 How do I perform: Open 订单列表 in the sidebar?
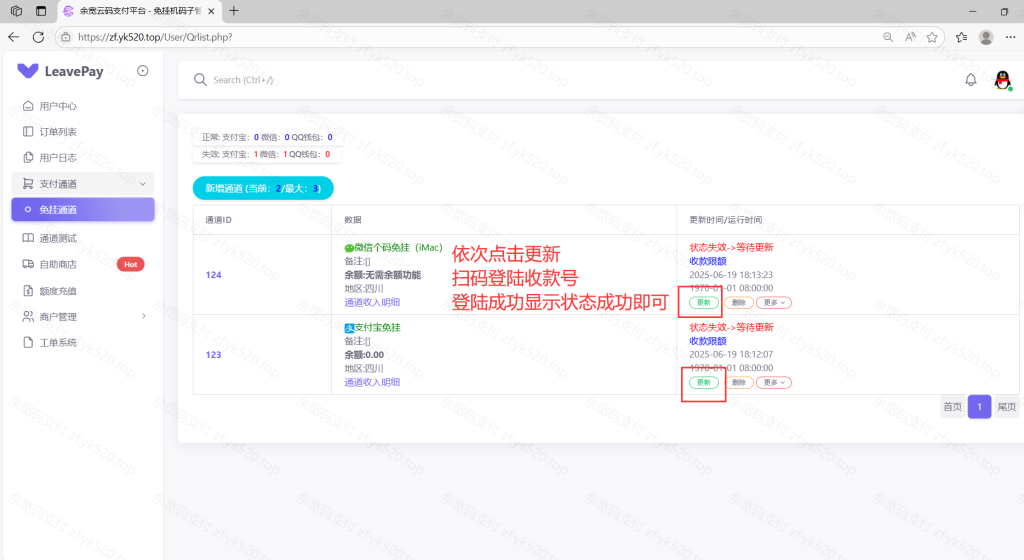tap(57, 132)
